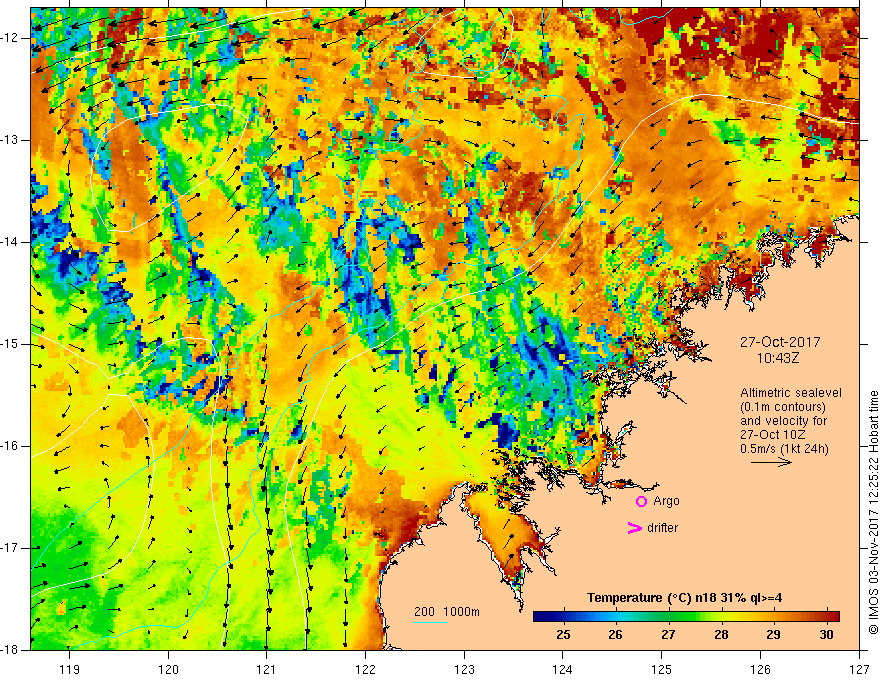
Task: Click longitude axis label 120
Action: [x=168, y=669]
